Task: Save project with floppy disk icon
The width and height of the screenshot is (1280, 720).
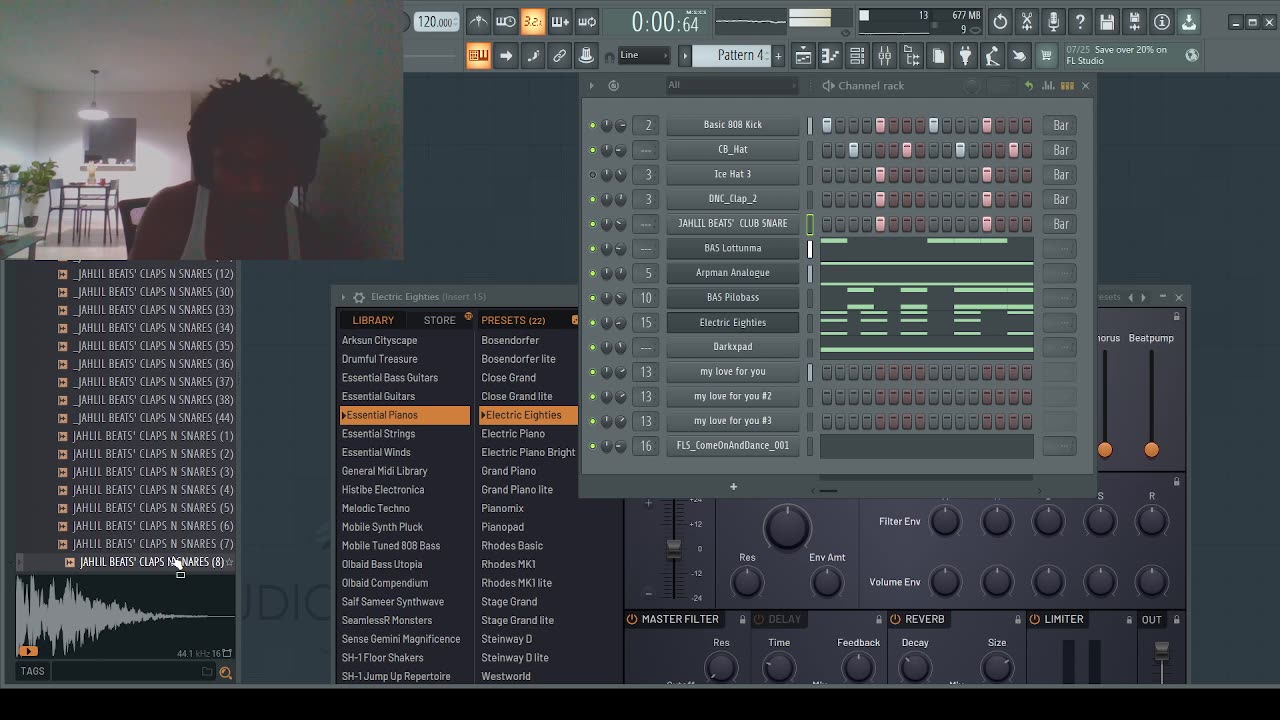Action: [1108, 21]
